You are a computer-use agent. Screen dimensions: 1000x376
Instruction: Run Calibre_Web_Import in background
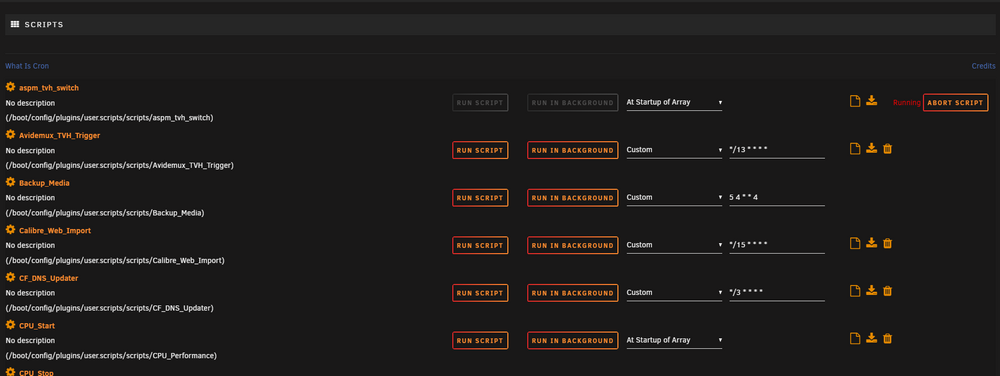pyautogui.click(x=573, y=245)
